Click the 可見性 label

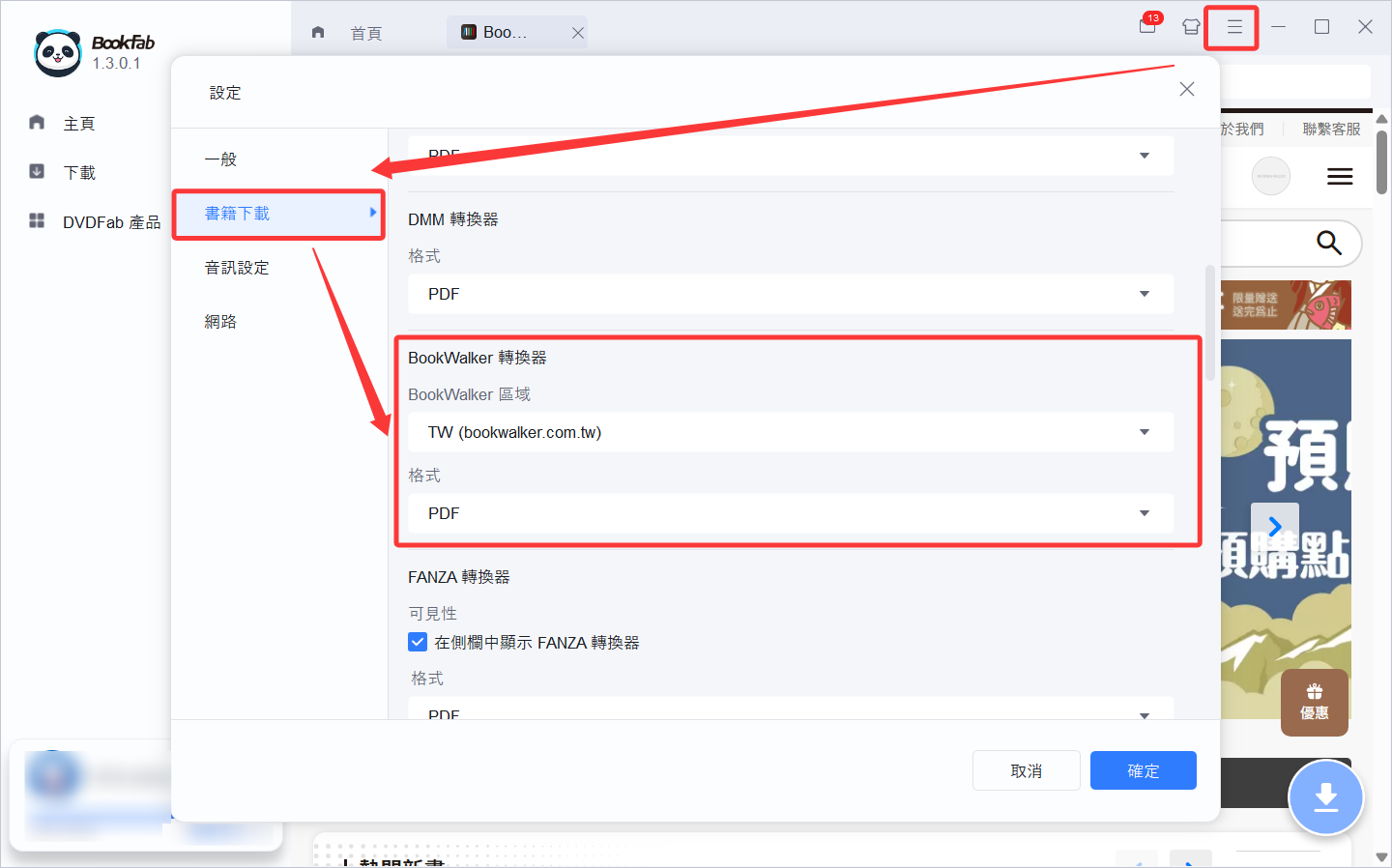433,614
